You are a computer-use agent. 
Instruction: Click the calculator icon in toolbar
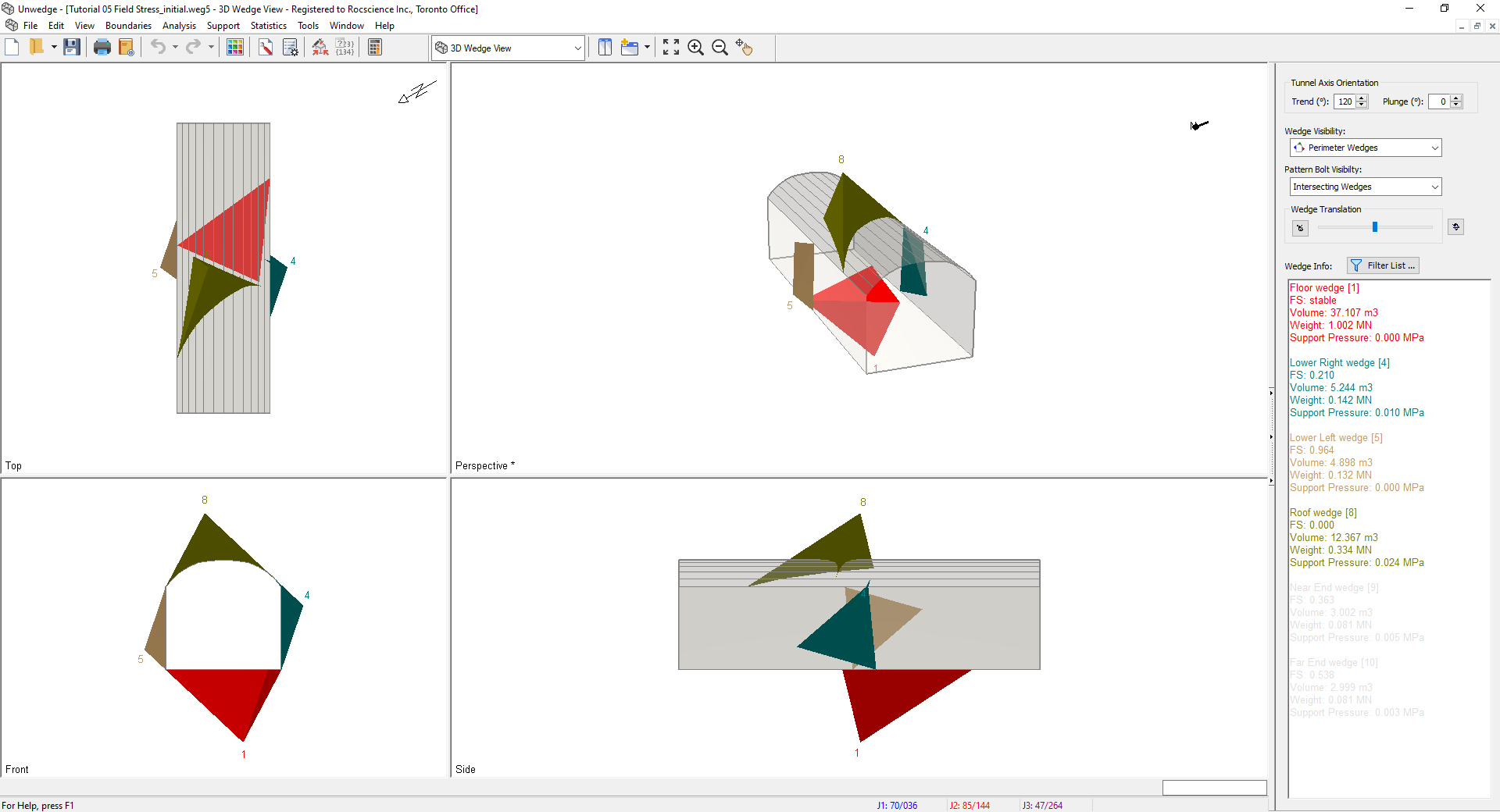[375, 48]
